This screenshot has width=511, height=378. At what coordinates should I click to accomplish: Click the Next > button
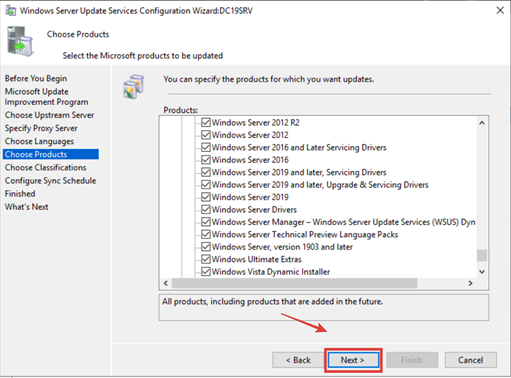[353, 360]
